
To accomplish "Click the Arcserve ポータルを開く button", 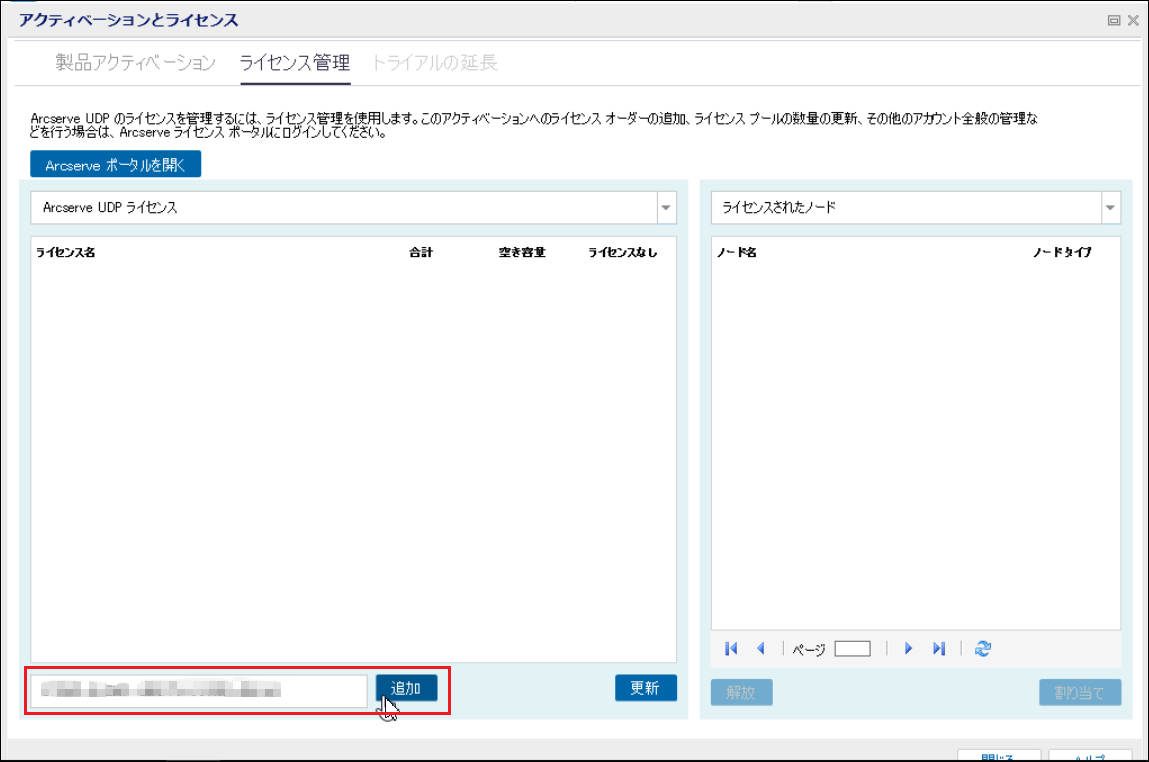I will 116,165.
